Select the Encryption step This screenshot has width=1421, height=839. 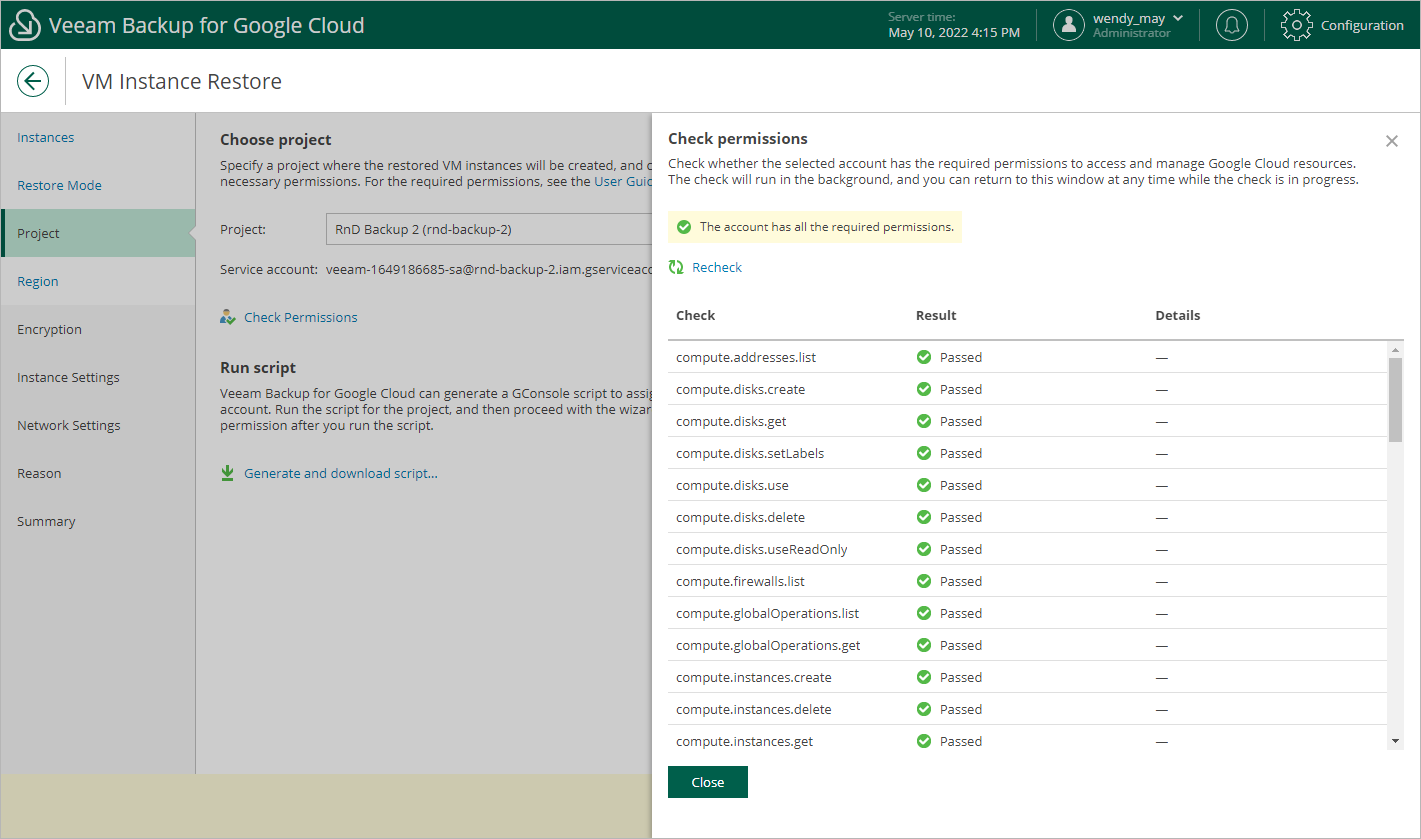pyautogui.click(x=98, y=329)
